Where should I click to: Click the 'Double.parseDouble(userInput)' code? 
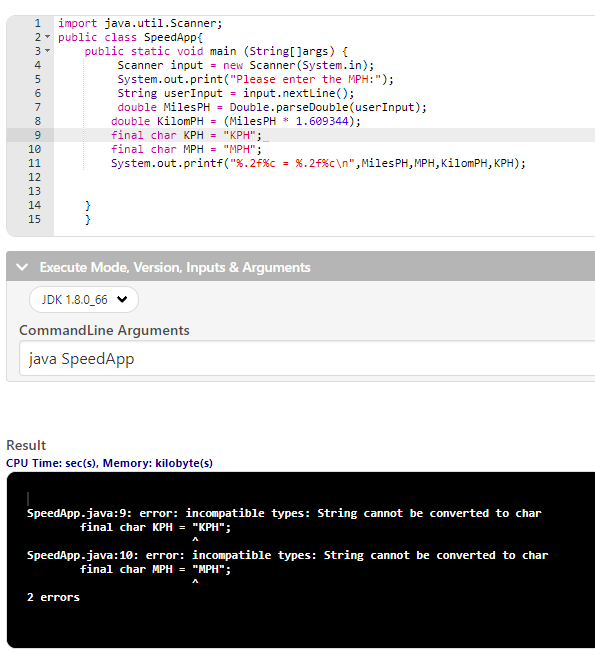(x=324, y=107)
